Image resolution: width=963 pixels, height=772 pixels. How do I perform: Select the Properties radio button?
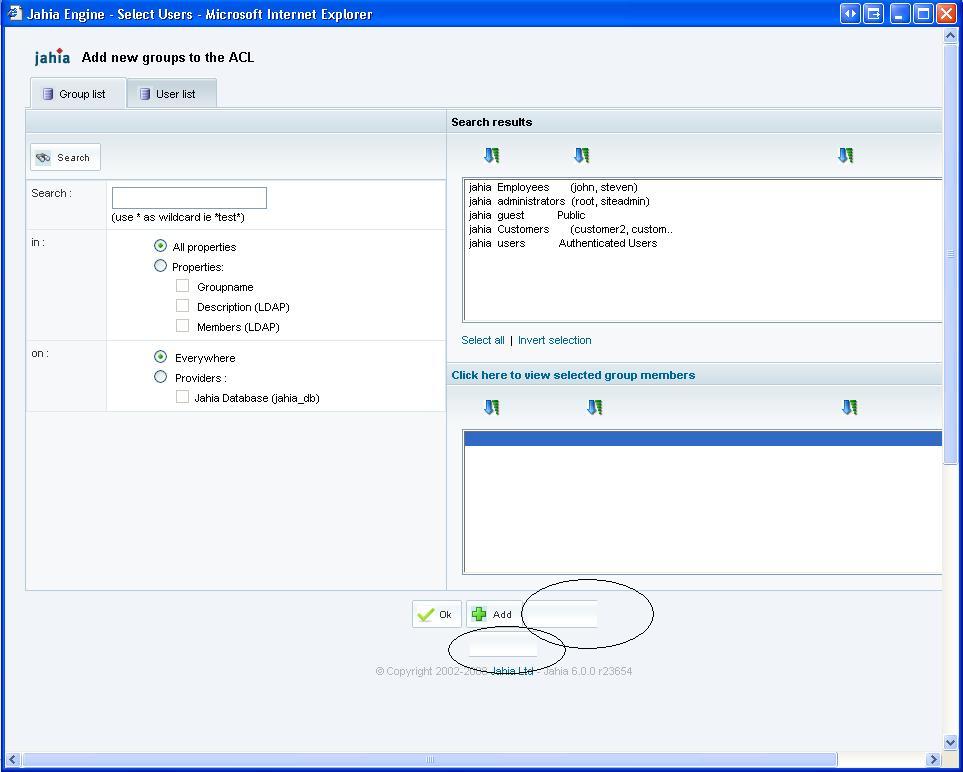[160, 266]
